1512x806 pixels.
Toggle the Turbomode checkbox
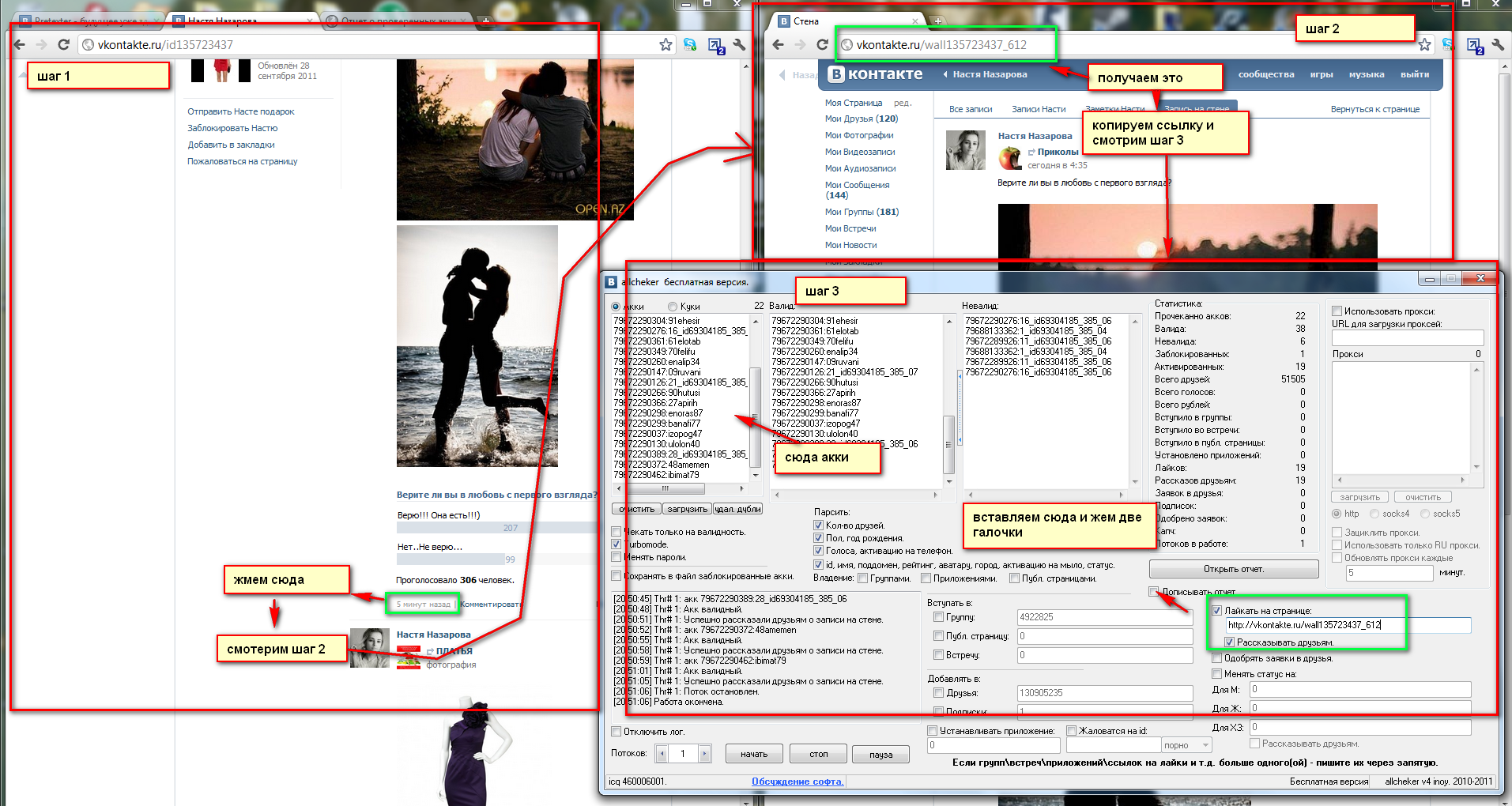(616, 544)
